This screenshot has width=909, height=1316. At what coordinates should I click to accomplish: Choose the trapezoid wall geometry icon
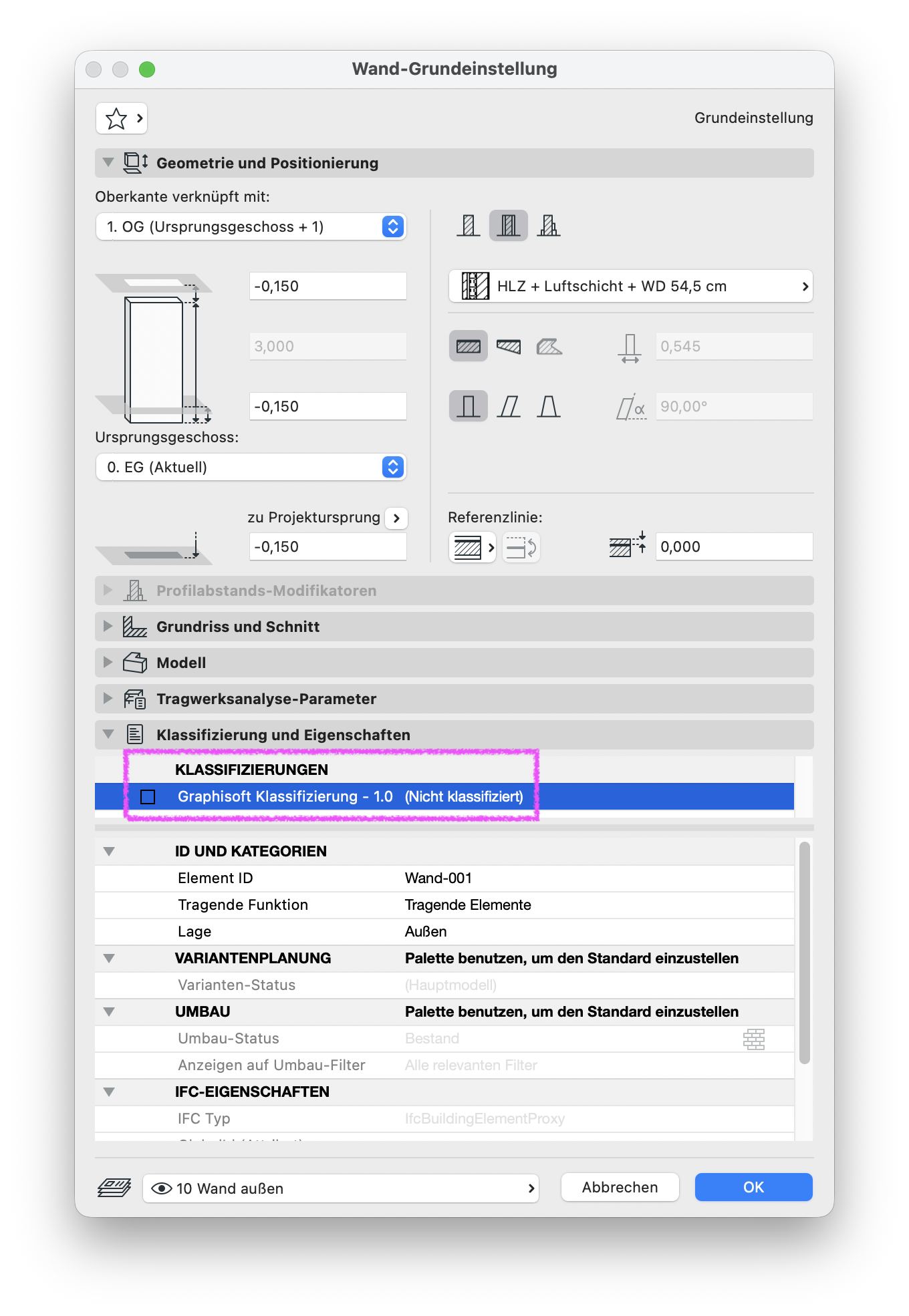509,346
